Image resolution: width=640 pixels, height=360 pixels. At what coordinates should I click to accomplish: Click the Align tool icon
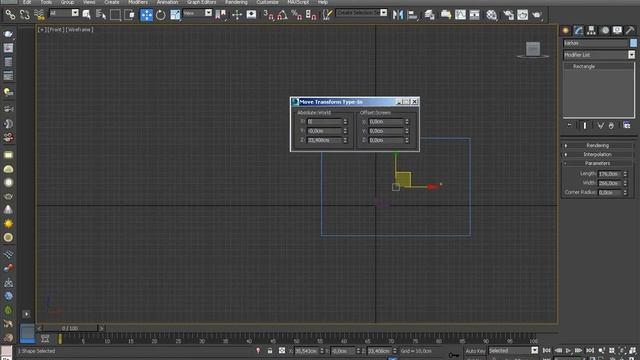413,15
